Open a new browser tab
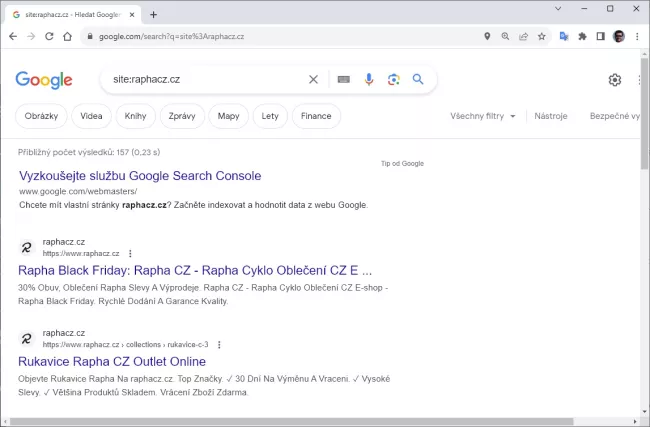The width and height of the screenshot is (650, 427). pyautogui.click(x=153, y=15)
